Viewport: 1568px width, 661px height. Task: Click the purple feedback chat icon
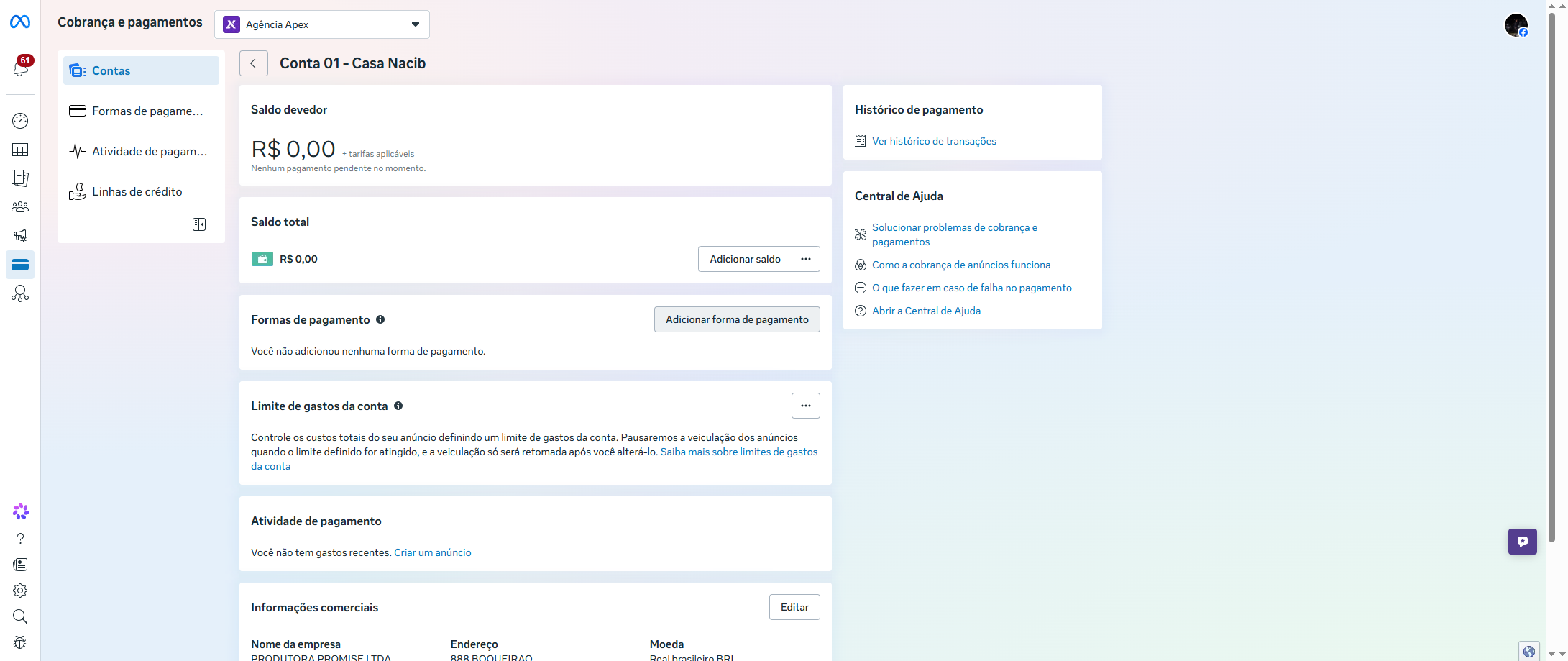tap(1522, 542)
